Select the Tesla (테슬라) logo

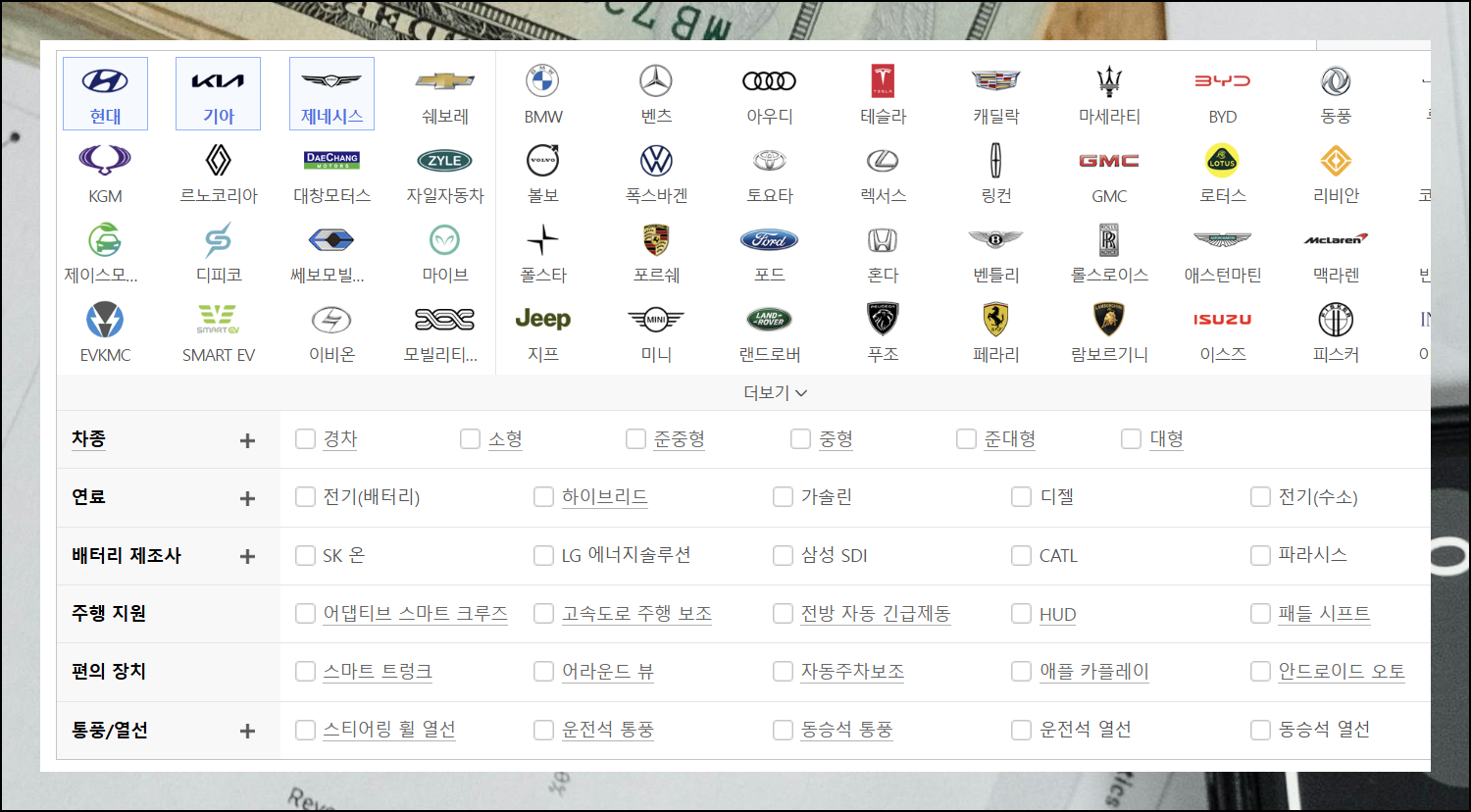pyautogui.click(x=883, y=81)
